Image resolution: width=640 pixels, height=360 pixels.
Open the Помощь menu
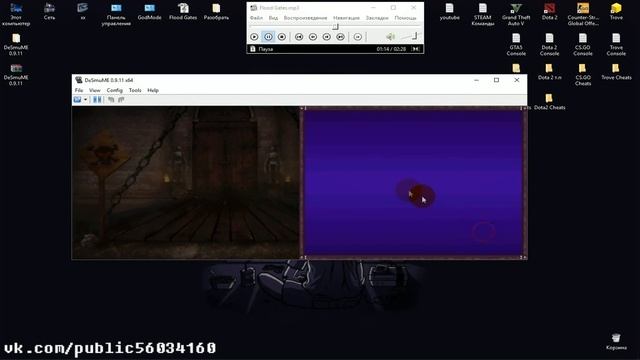click(405, 18)
